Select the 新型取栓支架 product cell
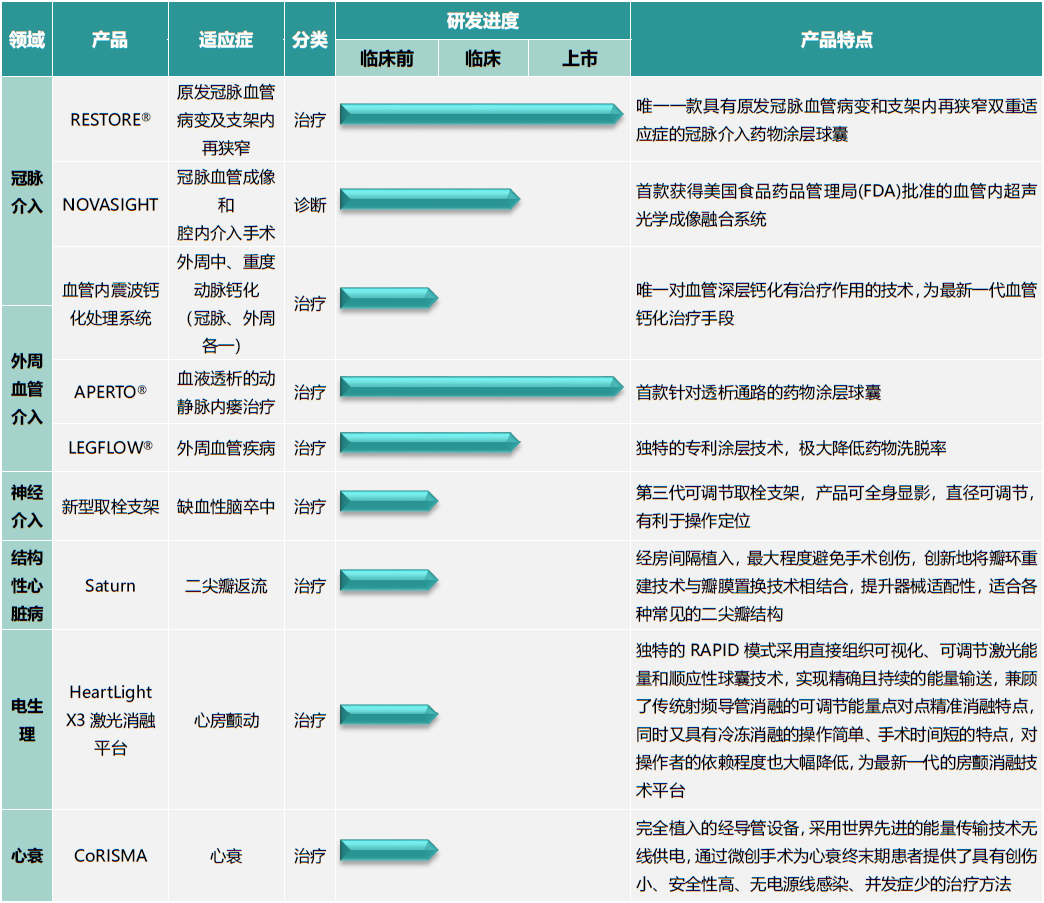Image resolution: width=1044 pixels, height=903 pixels. (x=110, y=507)
